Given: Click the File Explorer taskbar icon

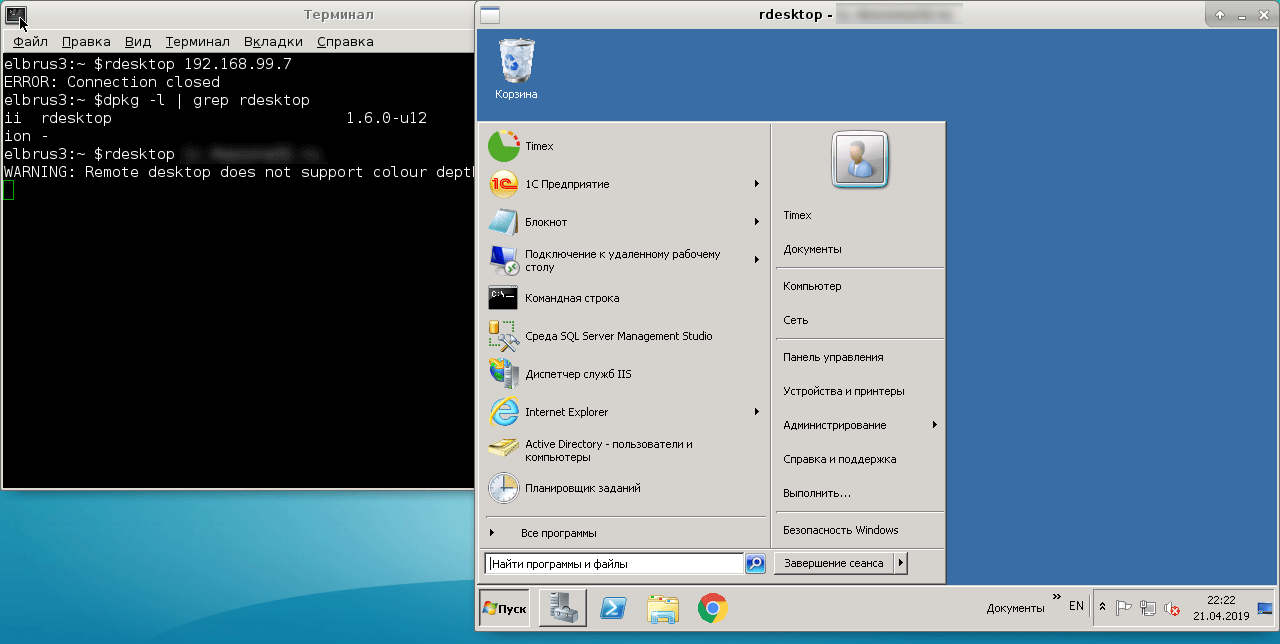Looking at the screenshot, I should tap(662, 608).
